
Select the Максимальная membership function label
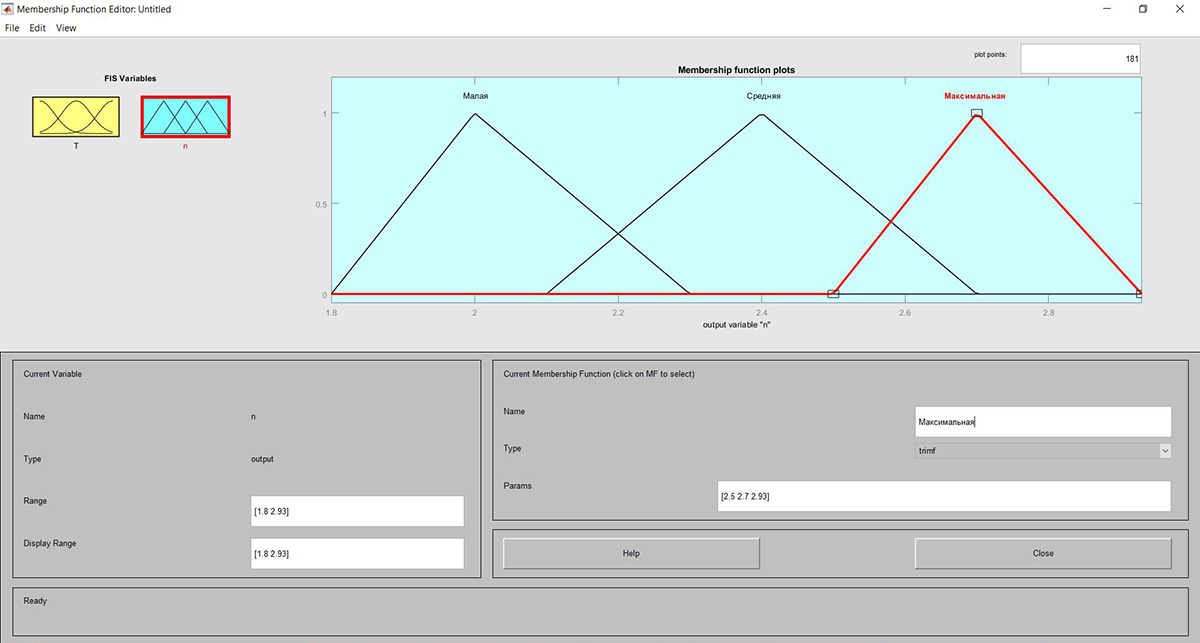[x=974, y=96]
